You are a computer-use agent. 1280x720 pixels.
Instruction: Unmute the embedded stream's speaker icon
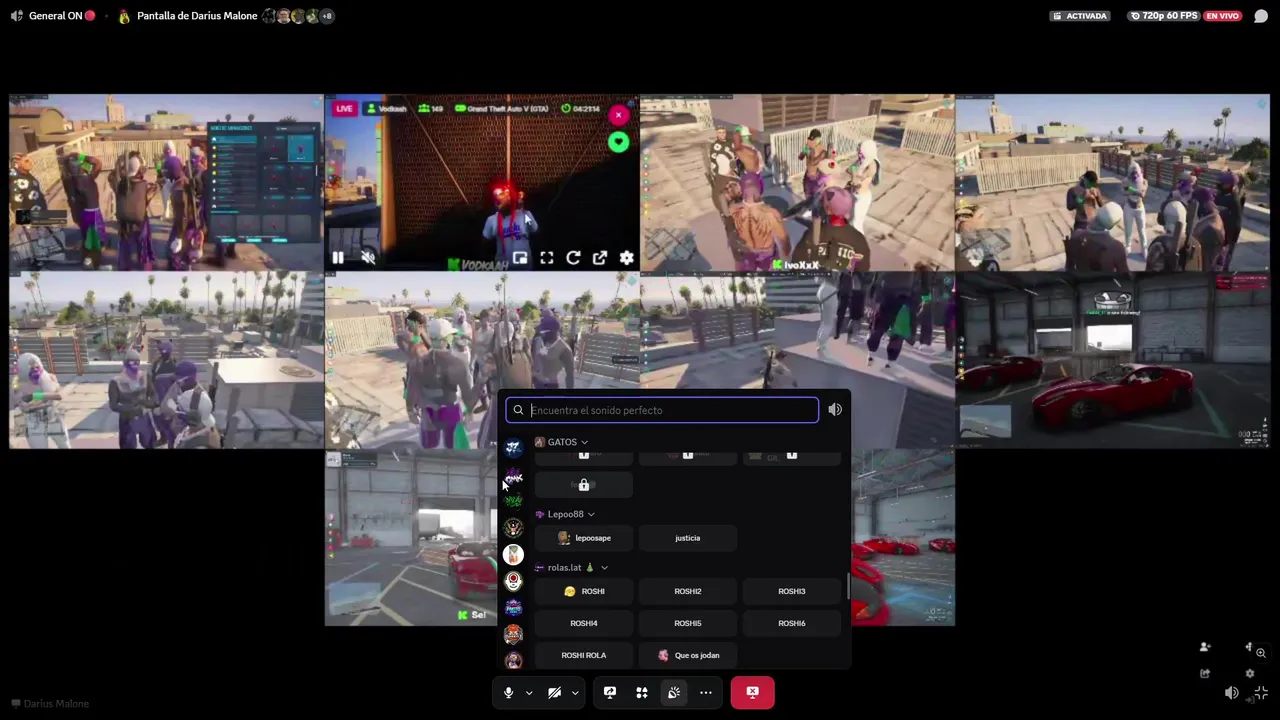click(x=368, y=258)
